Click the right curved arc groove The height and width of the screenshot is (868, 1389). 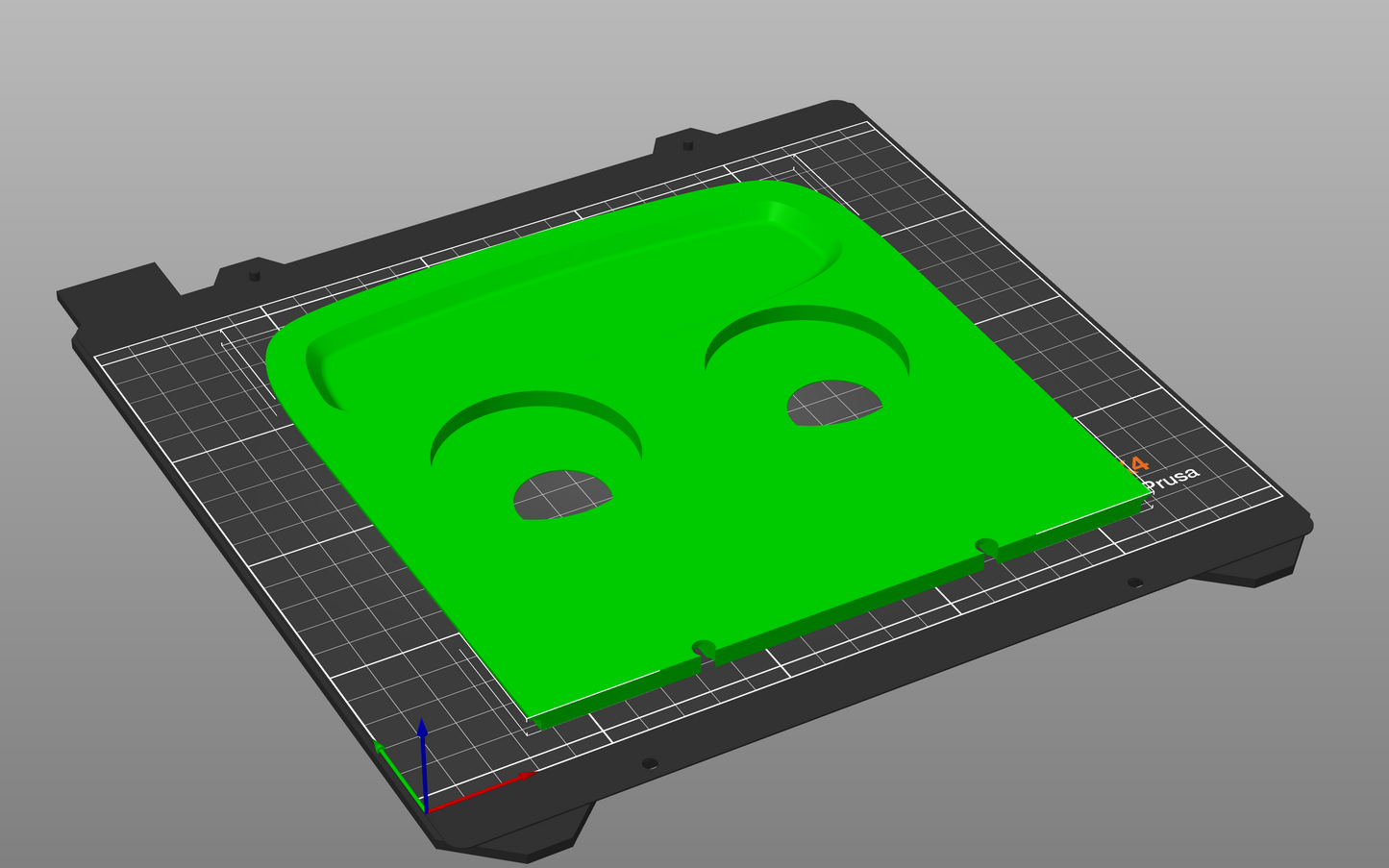click(807, 319)
